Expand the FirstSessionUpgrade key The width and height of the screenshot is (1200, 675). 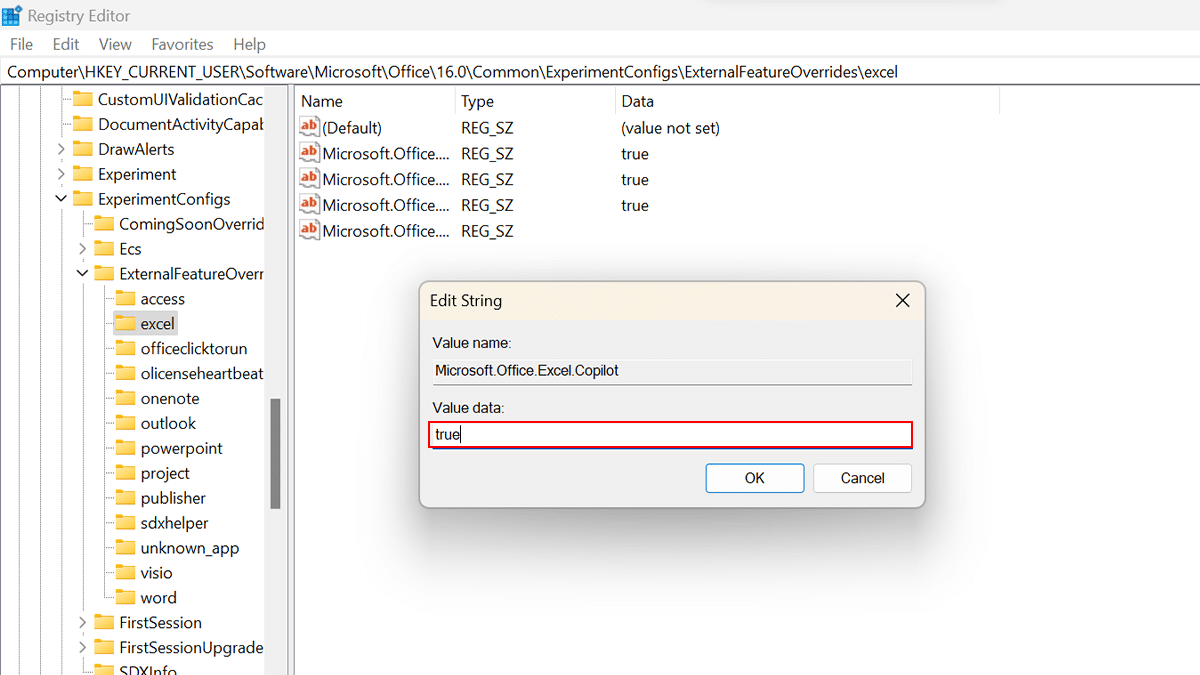coord(82,647)
